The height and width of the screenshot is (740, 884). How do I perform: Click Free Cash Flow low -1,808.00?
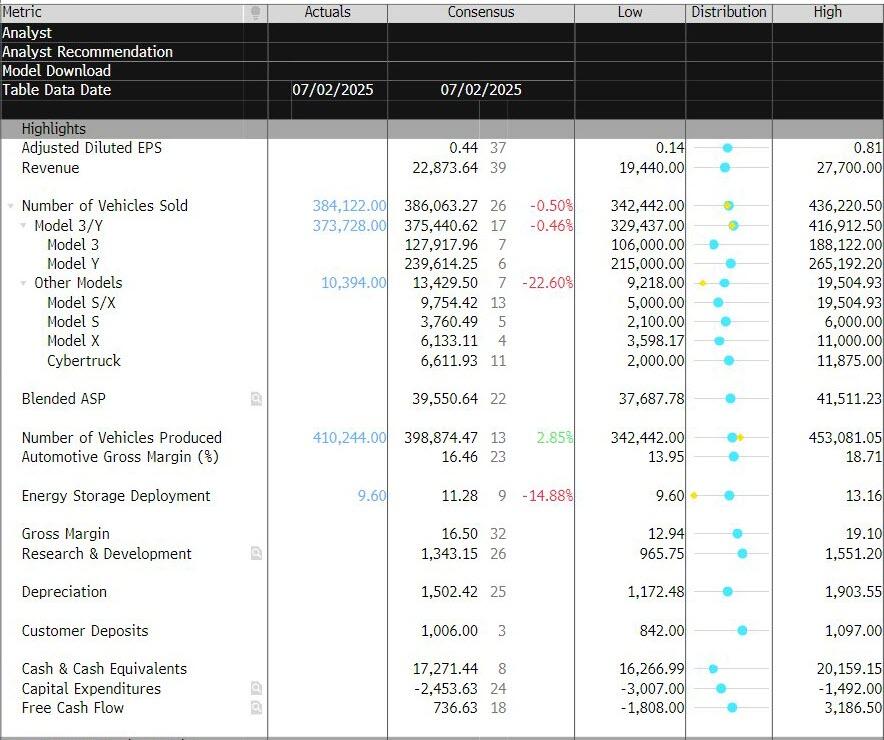[x=652, y=708]
